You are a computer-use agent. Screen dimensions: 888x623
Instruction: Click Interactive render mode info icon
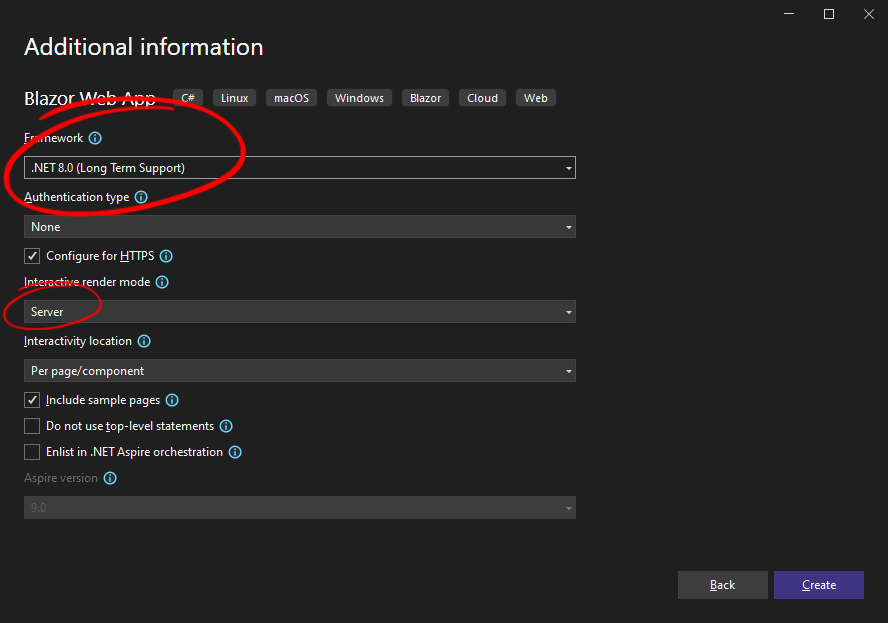pyautogui.click(x=162, y=282)
